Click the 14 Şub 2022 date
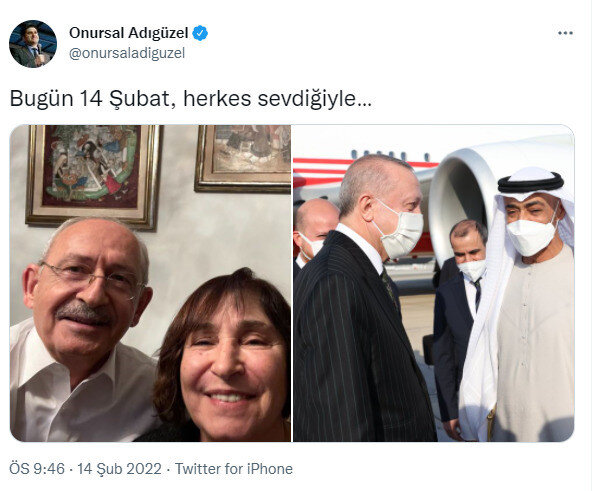This screenshot has width=592, height=491. click(119, 469)
